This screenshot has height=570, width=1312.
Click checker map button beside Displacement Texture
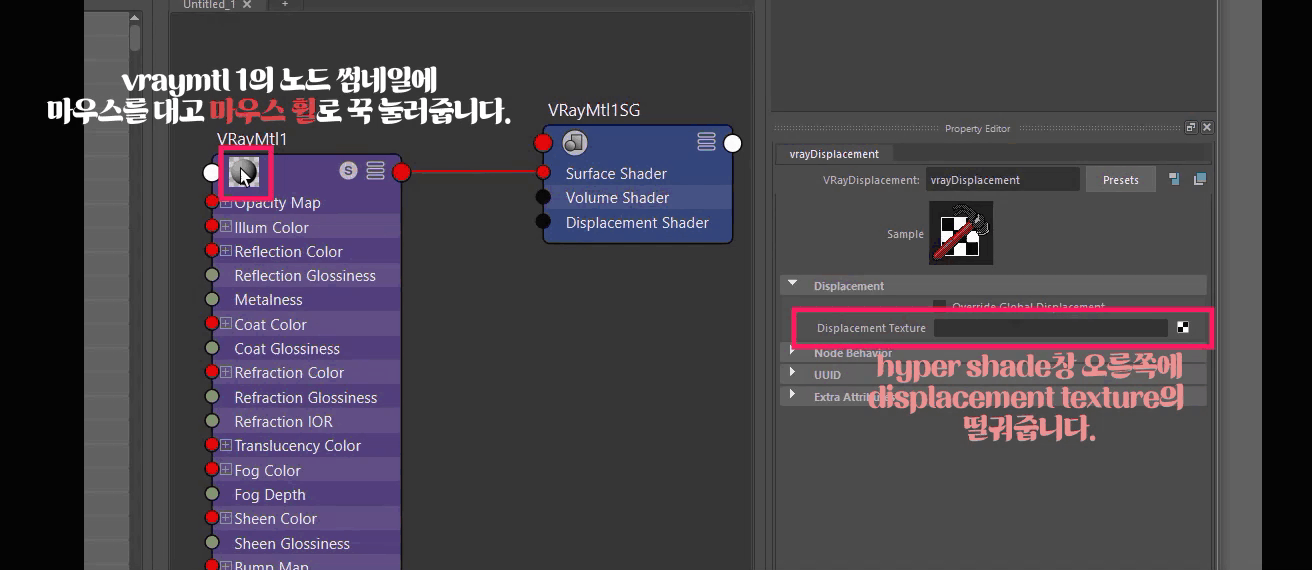click(1183, 327)
